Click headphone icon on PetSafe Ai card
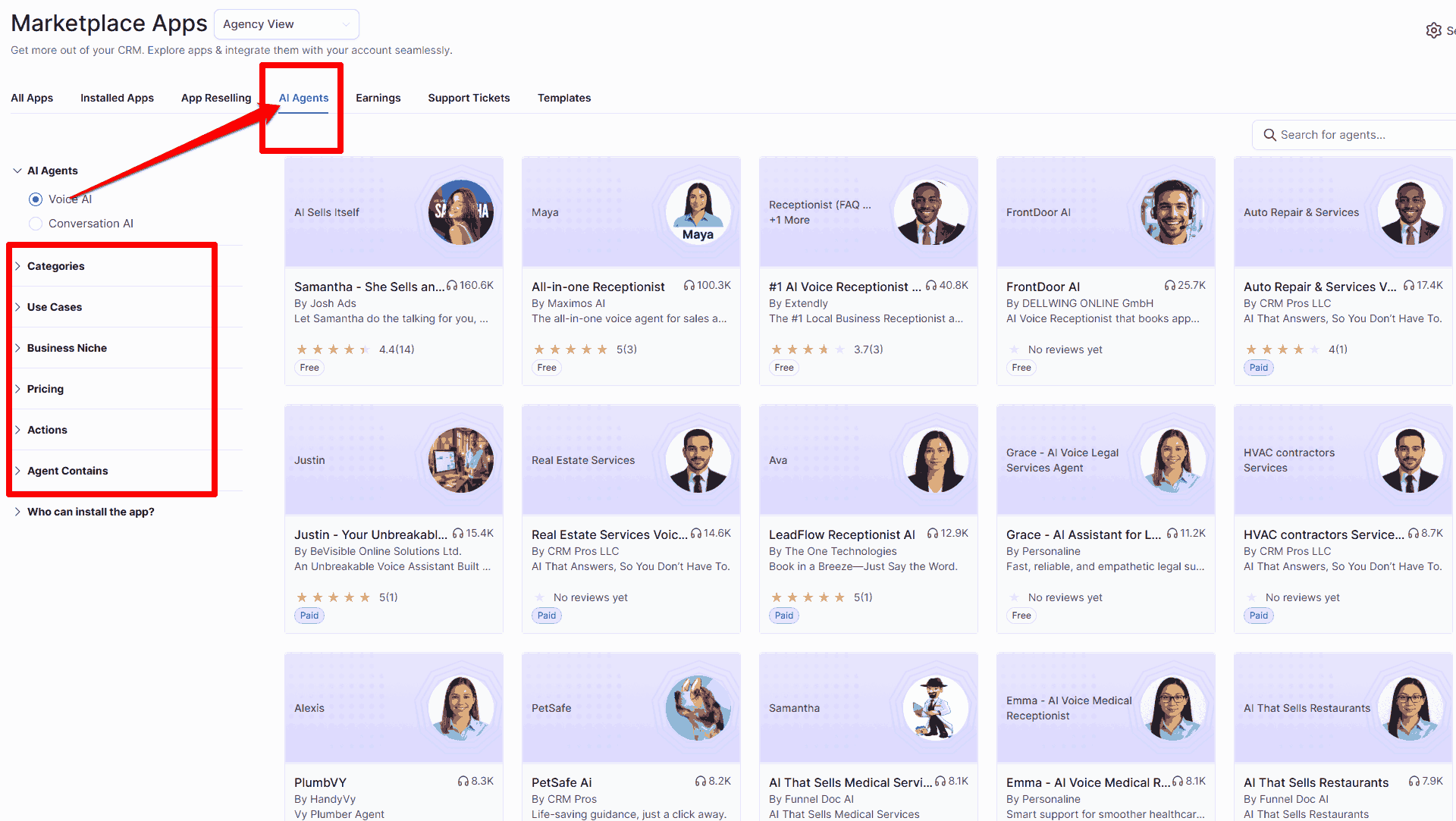Image resolution: width=1456 pixels, height=821 pixels. [701, 782]
